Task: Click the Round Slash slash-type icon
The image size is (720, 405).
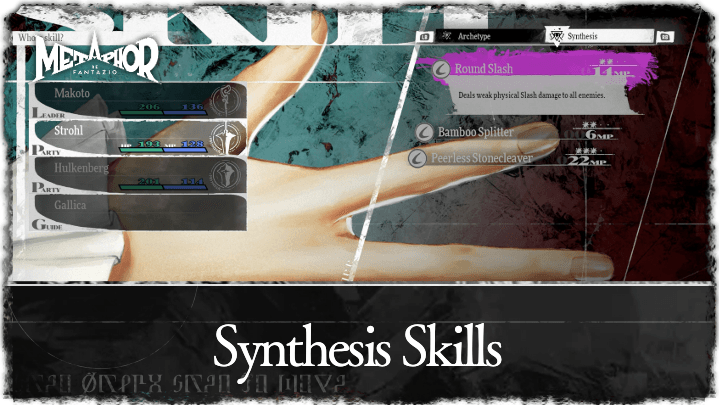Action: (441, 69)
